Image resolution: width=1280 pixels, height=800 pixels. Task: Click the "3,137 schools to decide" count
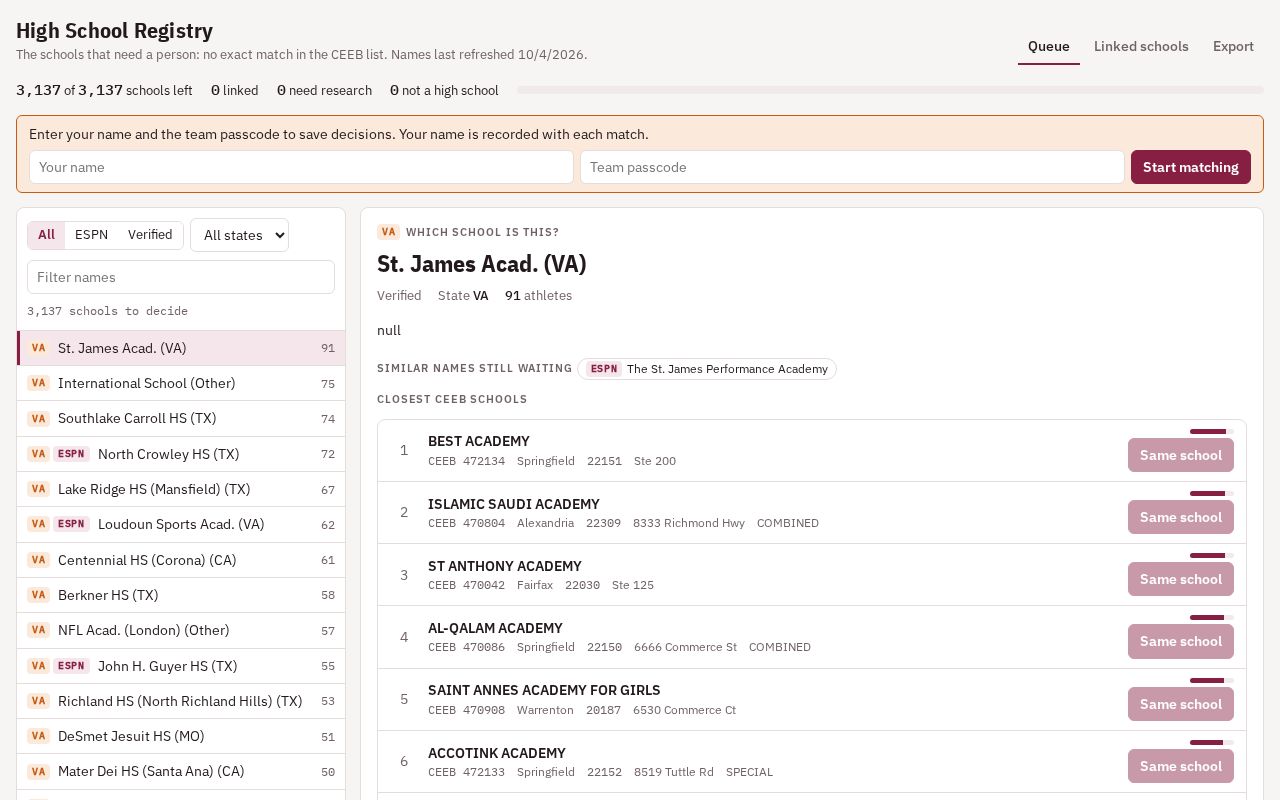(x=107, y=311)
